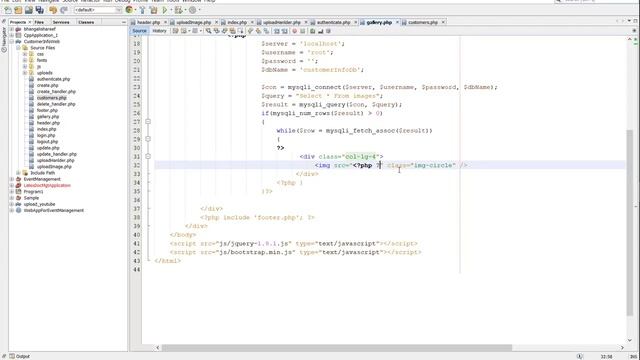Click the Clean and Build icon
640x360 pixels.
153,10
